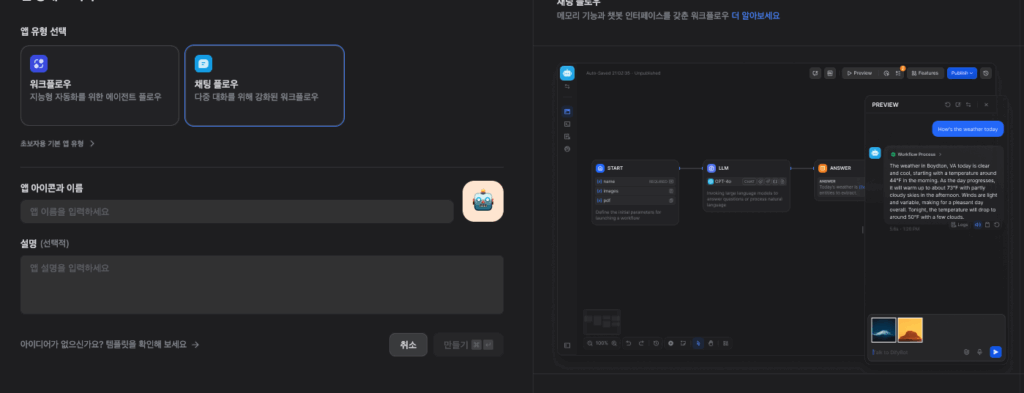1024x393 pixels.
Task: Open the 더 알아보세요 link
Action: click(756, 16)
